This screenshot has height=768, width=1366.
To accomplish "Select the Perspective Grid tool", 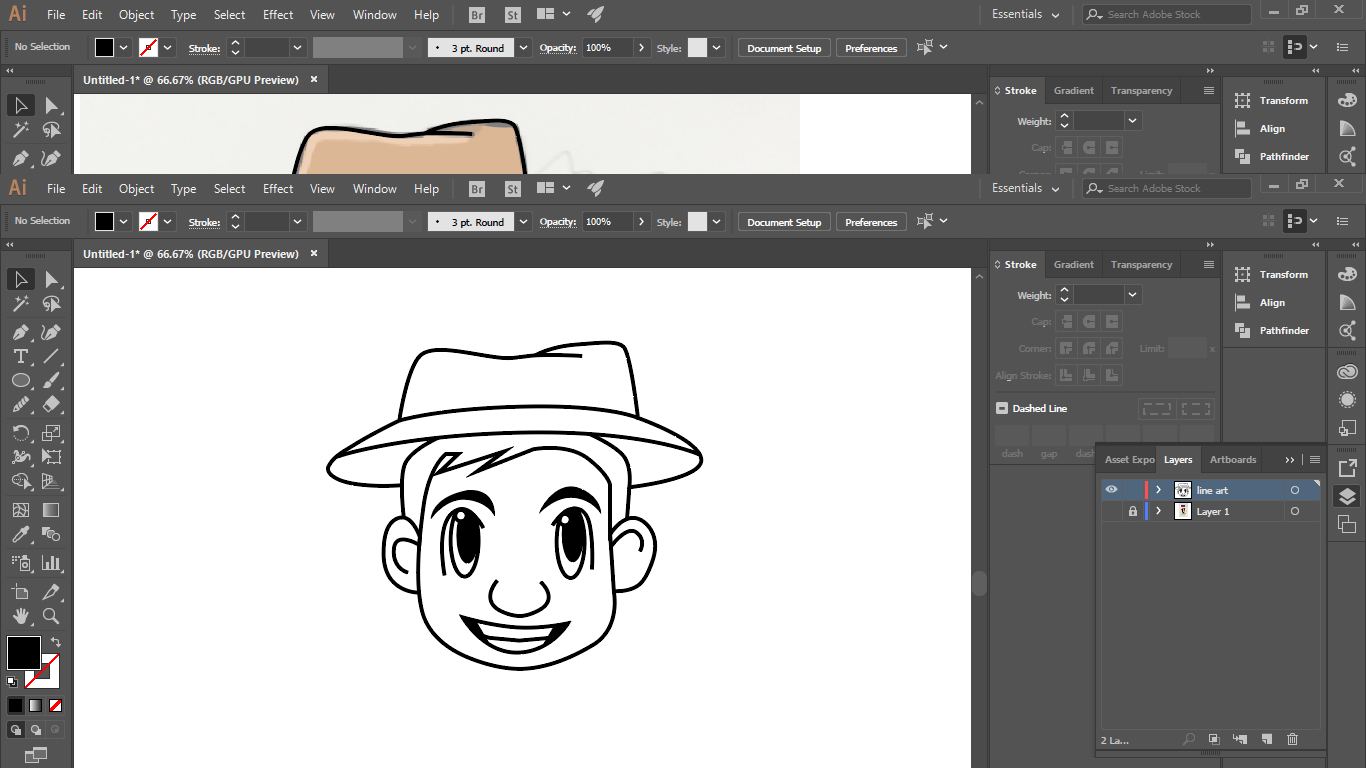I will tap(52, 482).
